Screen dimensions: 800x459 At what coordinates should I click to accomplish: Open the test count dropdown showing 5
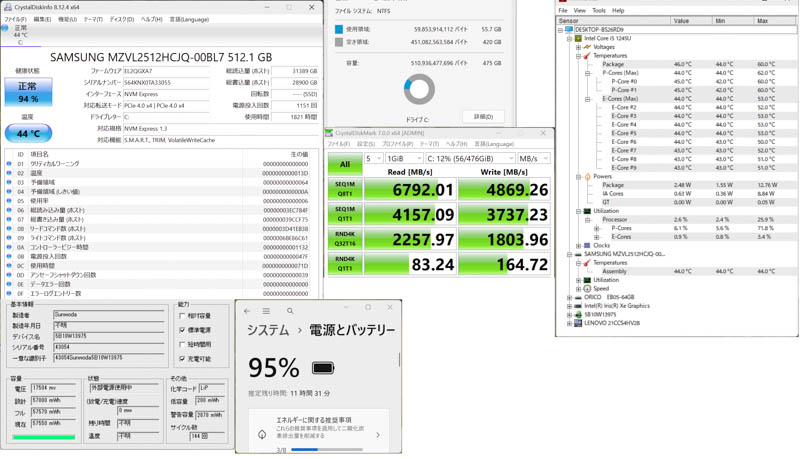pos(373,159)
